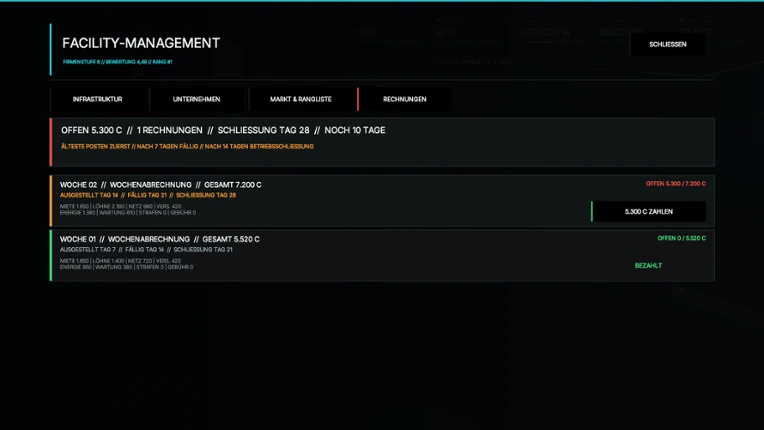Click the Facility-Management title

(x=141, y=43)
